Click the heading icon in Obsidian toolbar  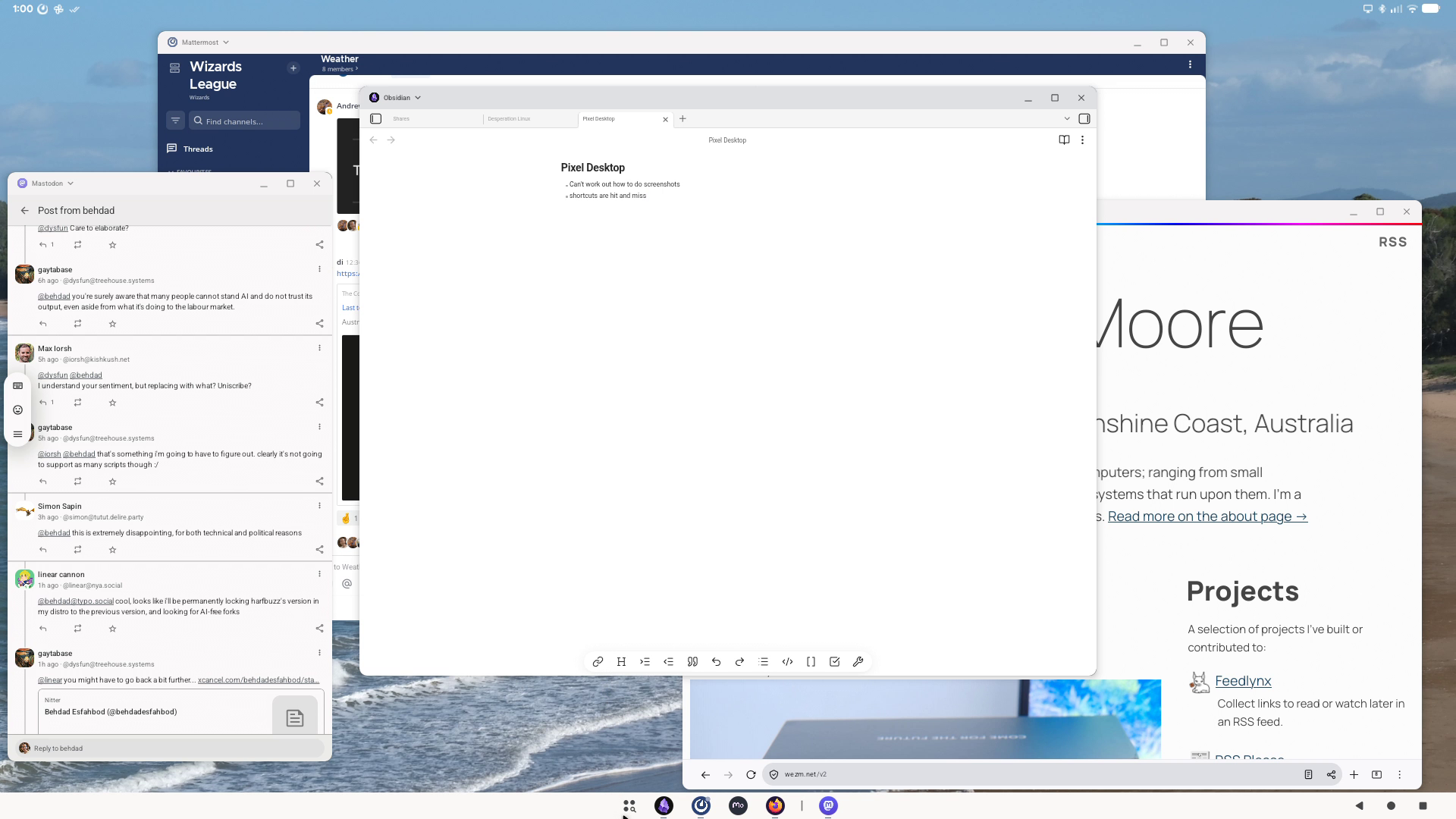click(x=621, y=662)
